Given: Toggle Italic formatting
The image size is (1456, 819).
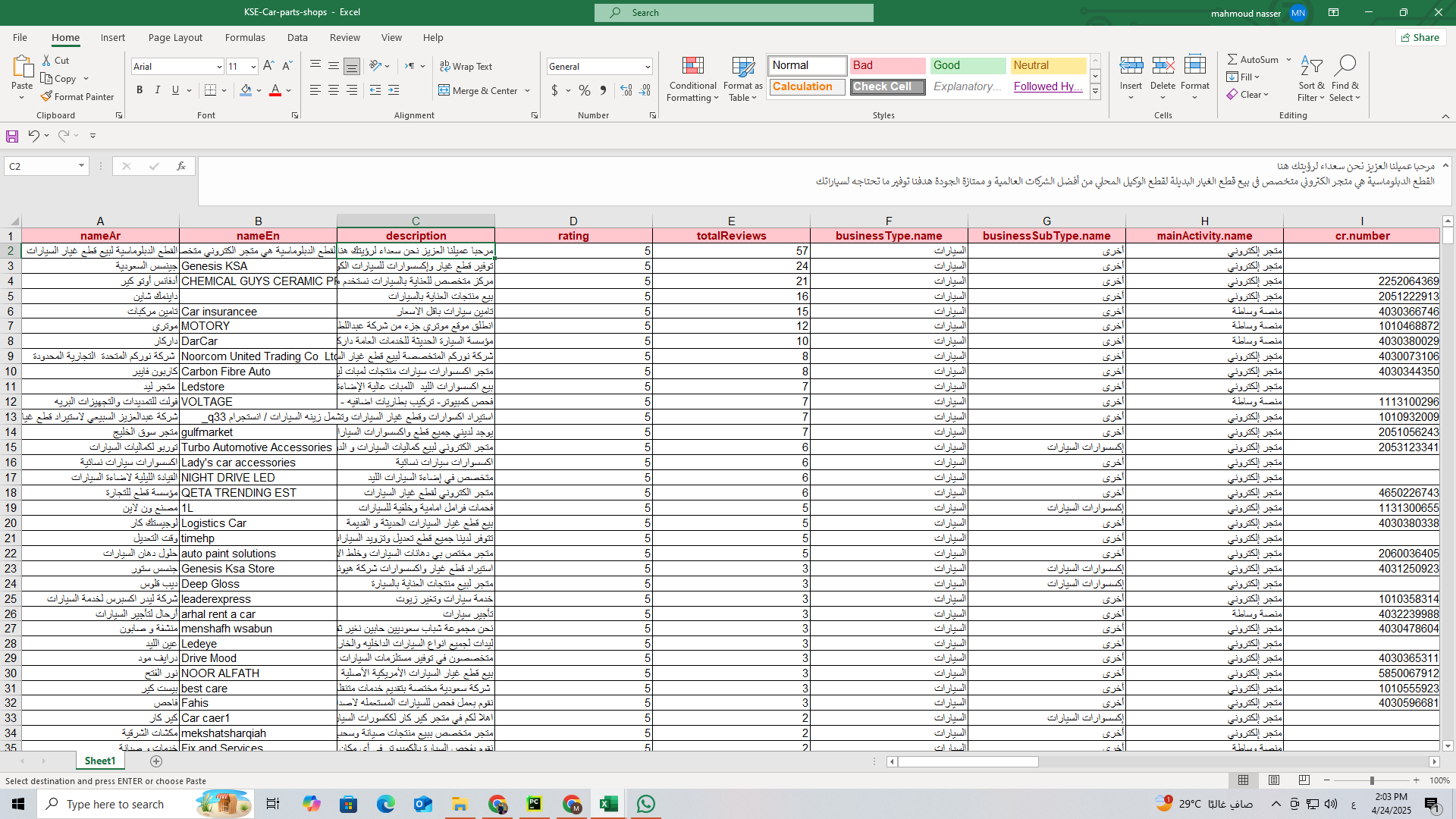Looking at the screenshot, I should (x=158, y=90).
